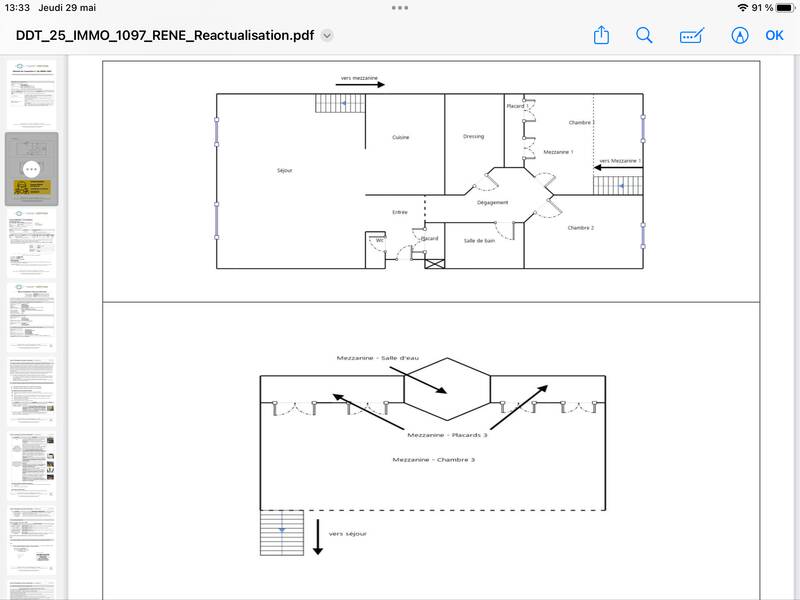Click the 'vers séjour' text
800x600 pixels.
point(347,534)
